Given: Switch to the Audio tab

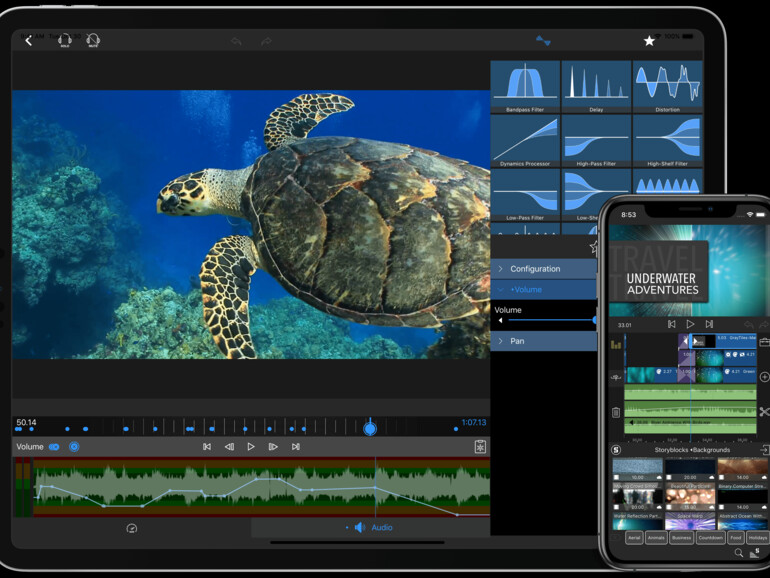Looking at the screenshot, I should [x=371, y=527].
